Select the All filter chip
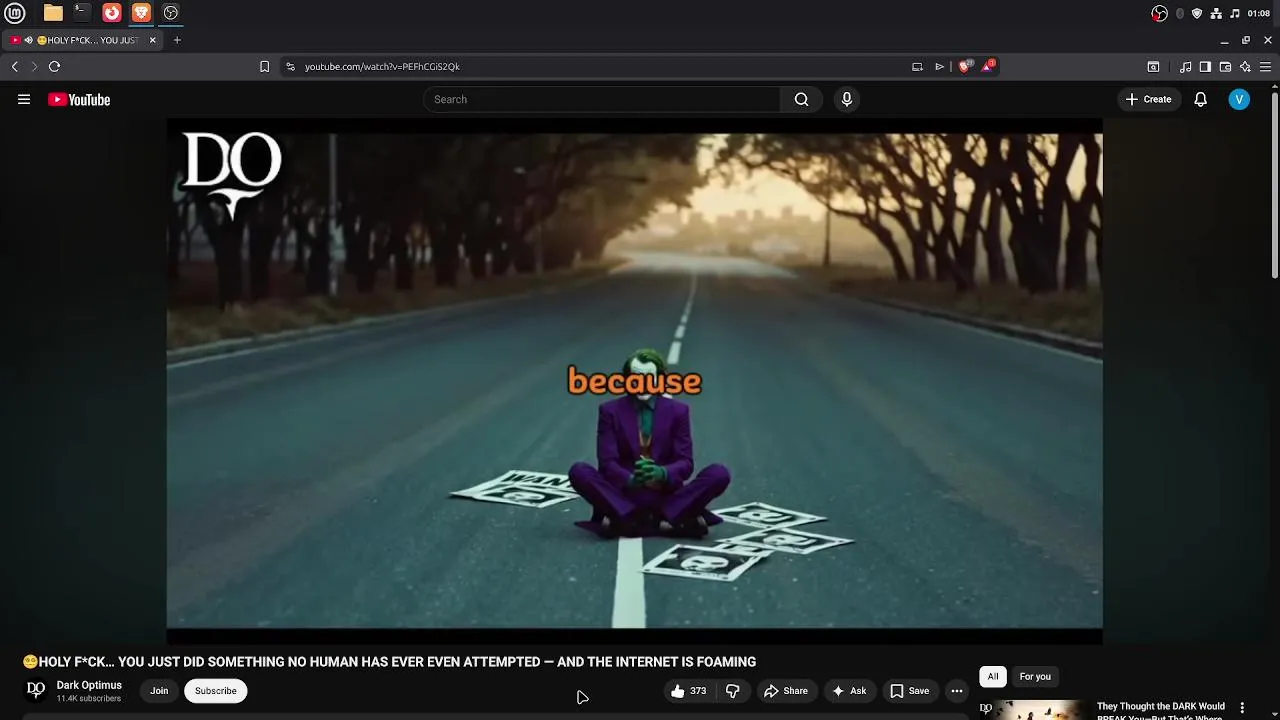The height and width of the screenshot is (720, 1280). tap(993, 677)
